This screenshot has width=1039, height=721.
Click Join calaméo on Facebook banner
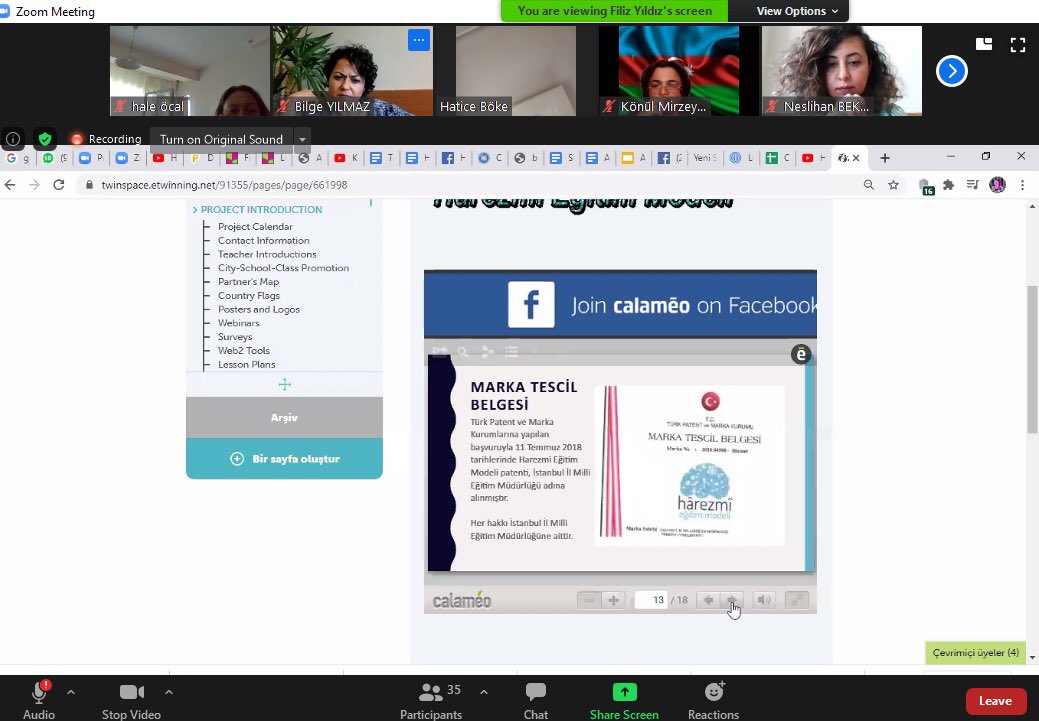click(x=620, y=305)
